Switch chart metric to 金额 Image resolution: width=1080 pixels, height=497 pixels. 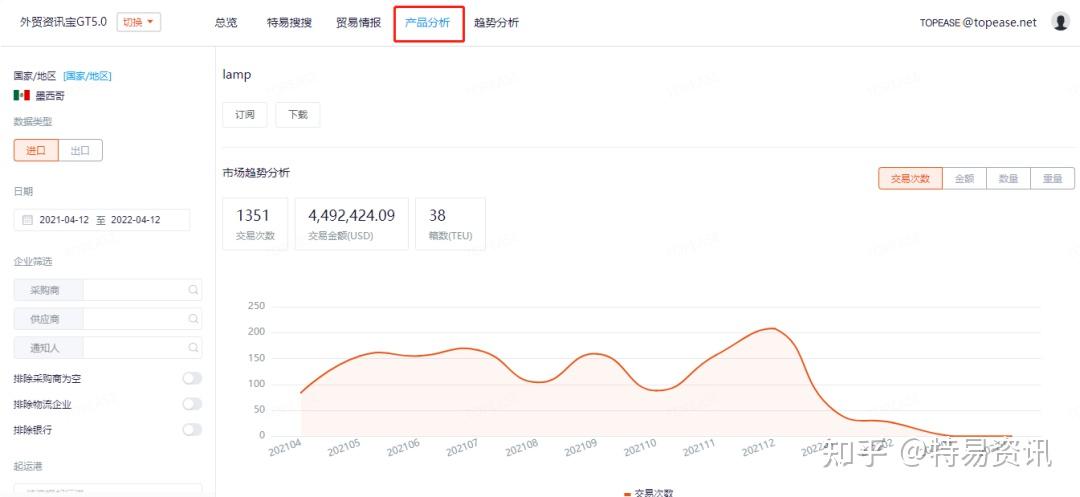point(964,178)
